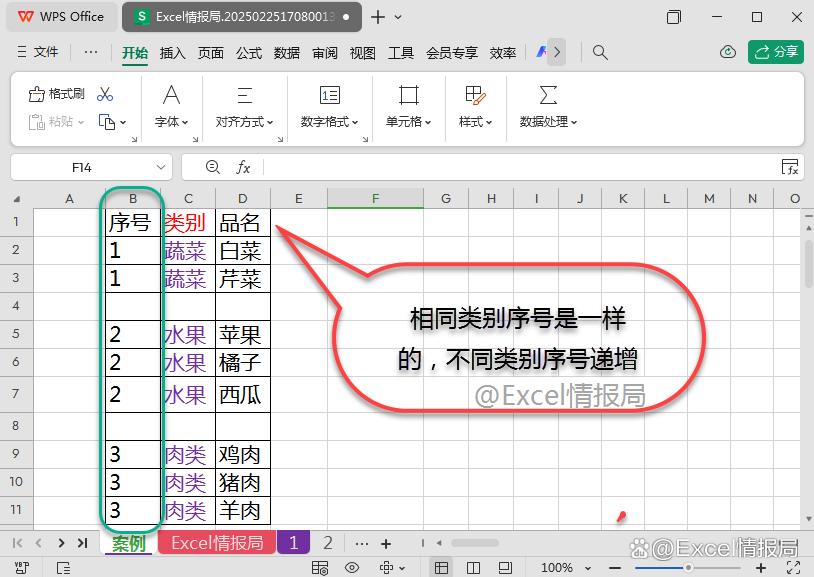
Task: Open the 文件 file menu
Action: tap(38, 52)
